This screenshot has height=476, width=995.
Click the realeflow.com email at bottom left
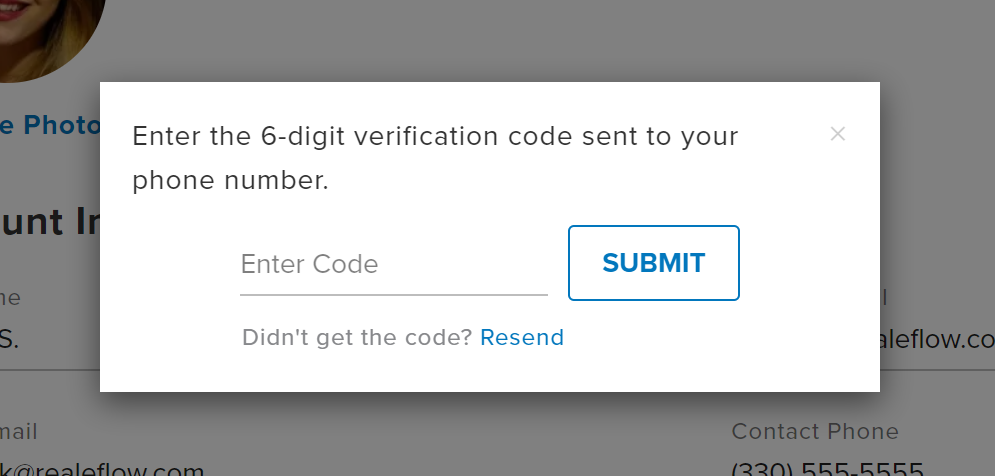click(102, 470)
